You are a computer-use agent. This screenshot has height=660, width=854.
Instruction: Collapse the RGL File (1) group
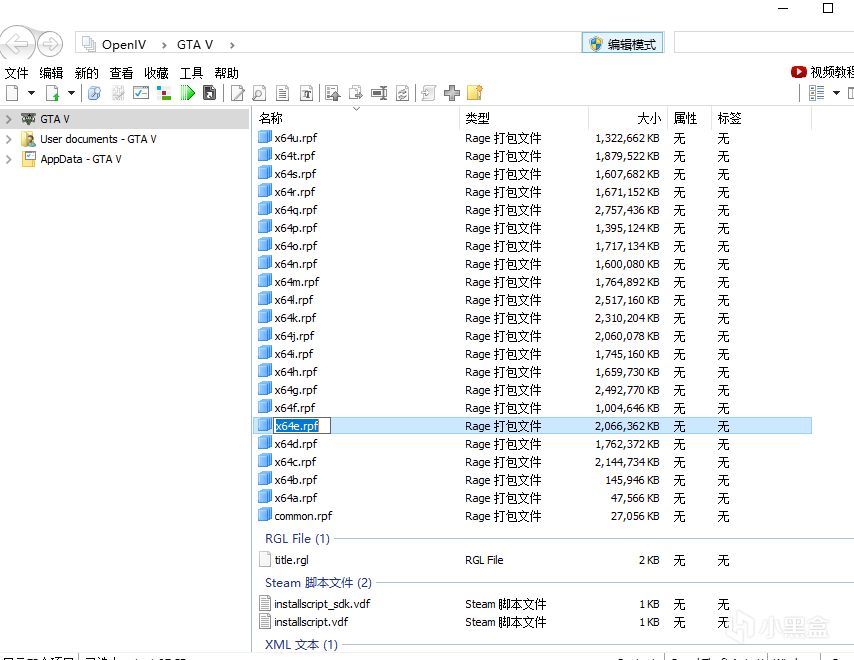tap(297, 539)
